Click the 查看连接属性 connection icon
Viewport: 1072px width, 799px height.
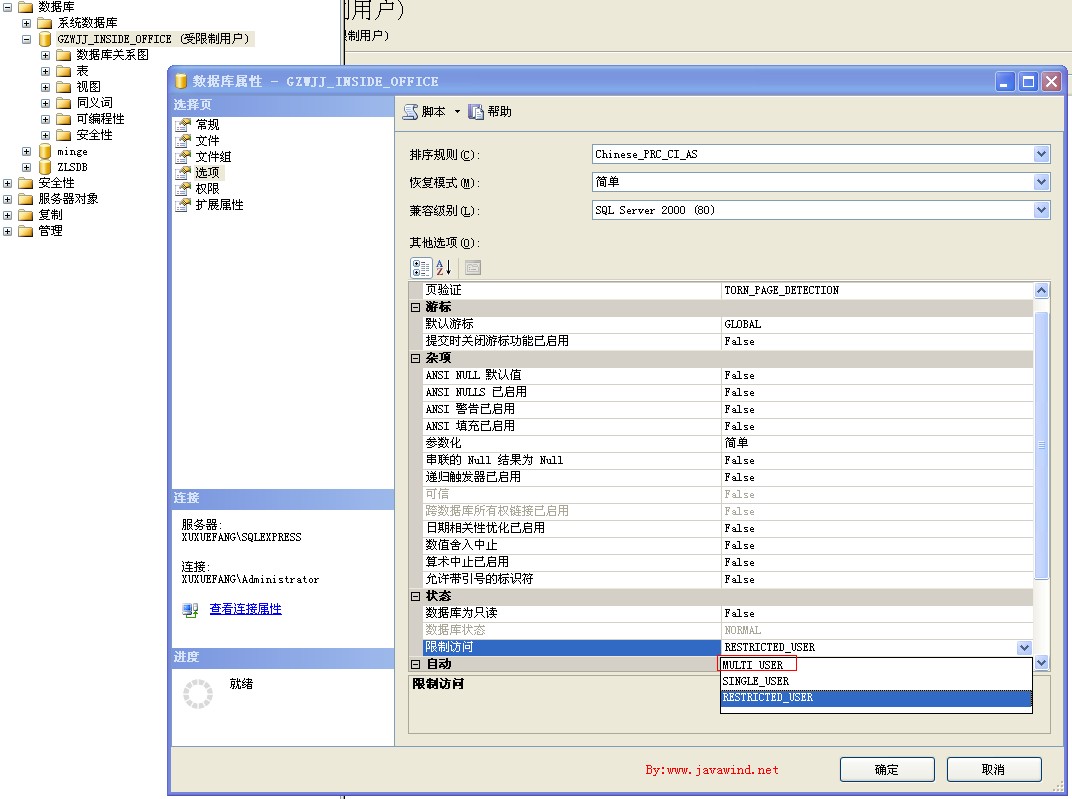190,609
